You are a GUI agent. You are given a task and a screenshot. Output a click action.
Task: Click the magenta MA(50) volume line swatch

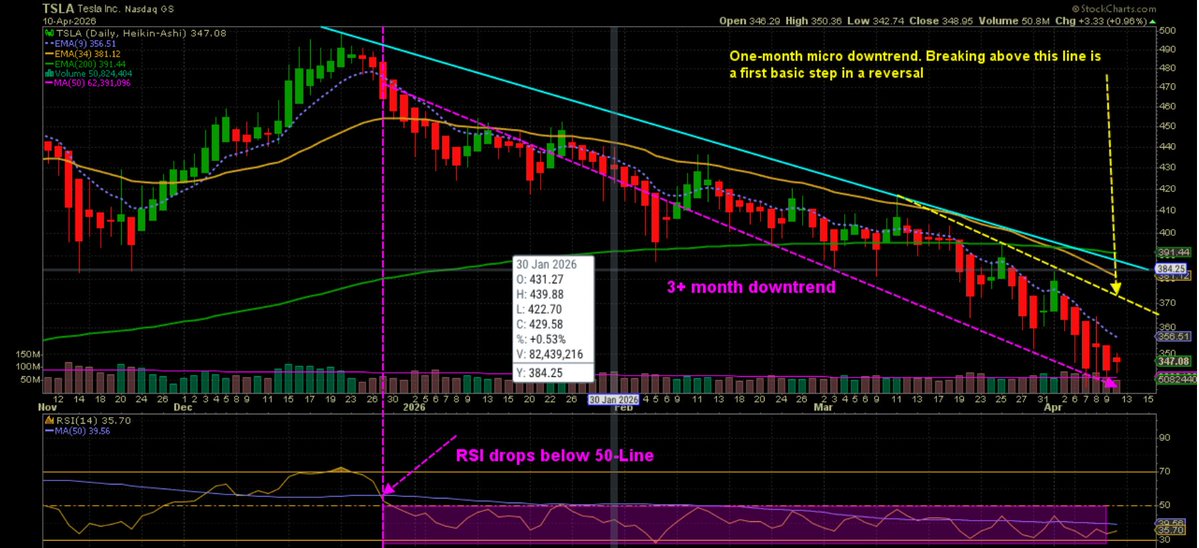click(x=49, y=83)
